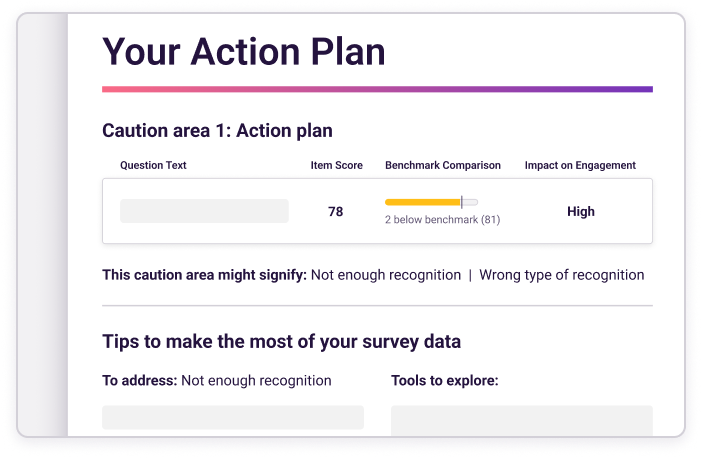Select the "Tools to explore:" heading

click(x=444, y=381)
